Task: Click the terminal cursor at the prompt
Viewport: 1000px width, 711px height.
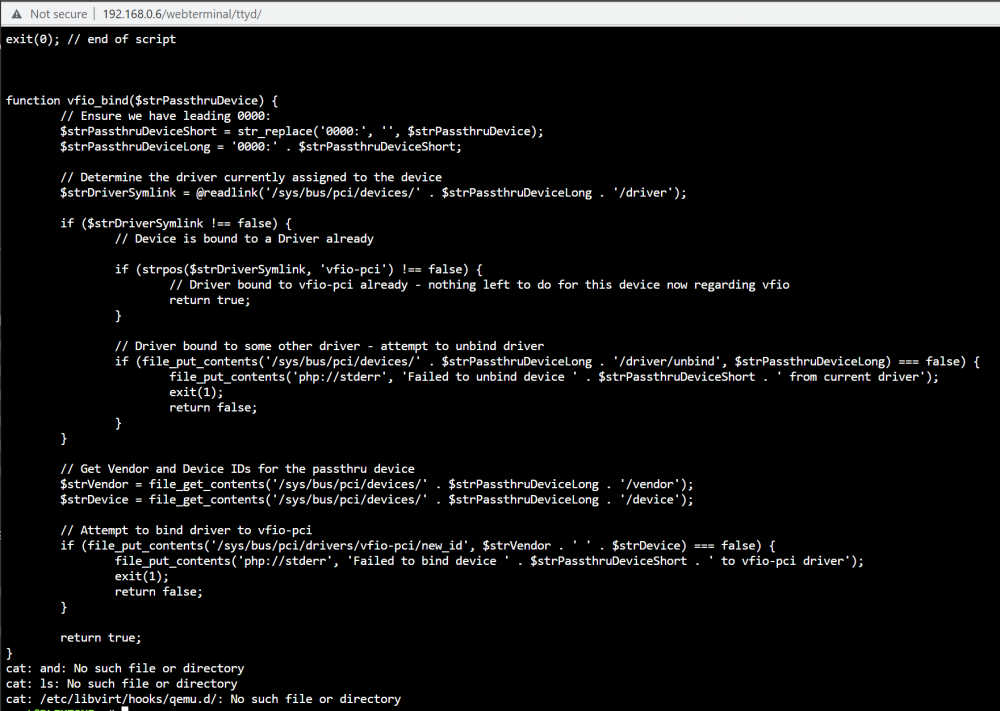Action: click(x=125, y=708)
